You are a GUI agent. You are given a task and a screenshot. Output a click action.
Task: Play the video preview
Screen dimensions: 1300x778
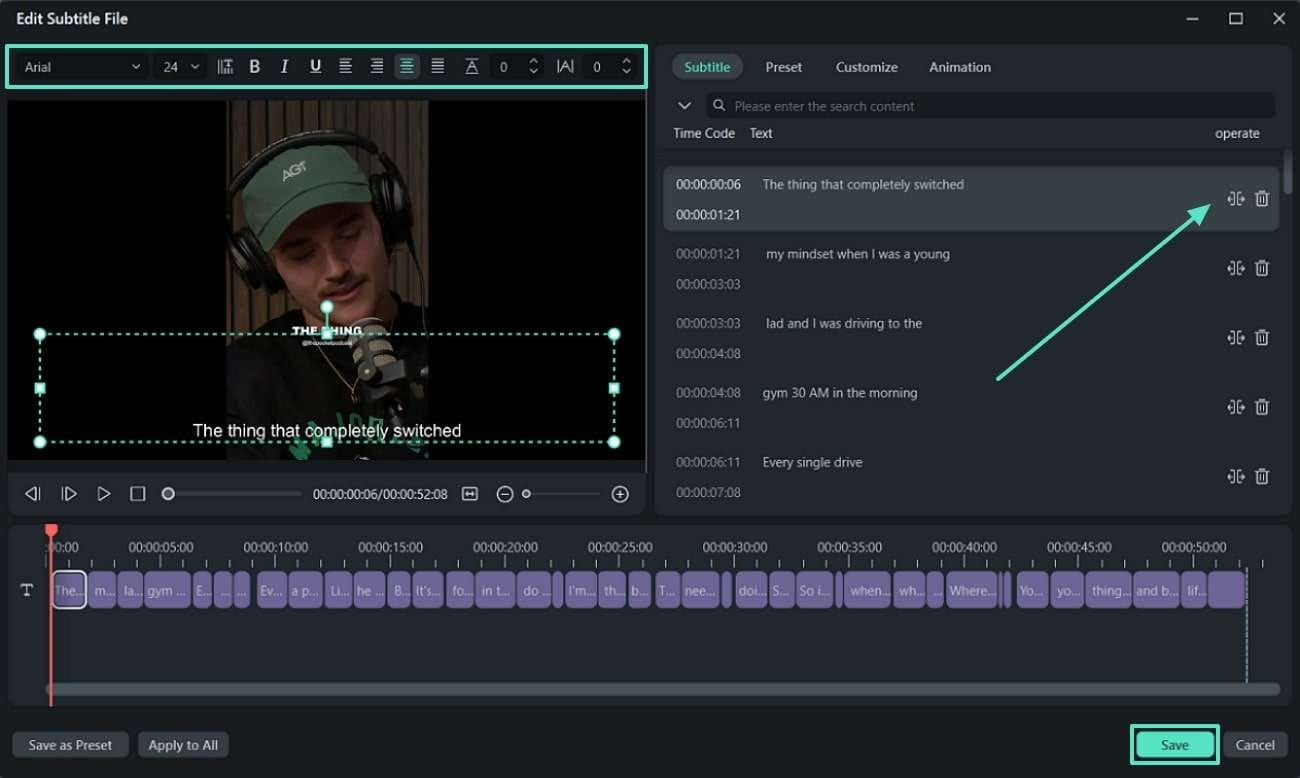click(103, 494)
